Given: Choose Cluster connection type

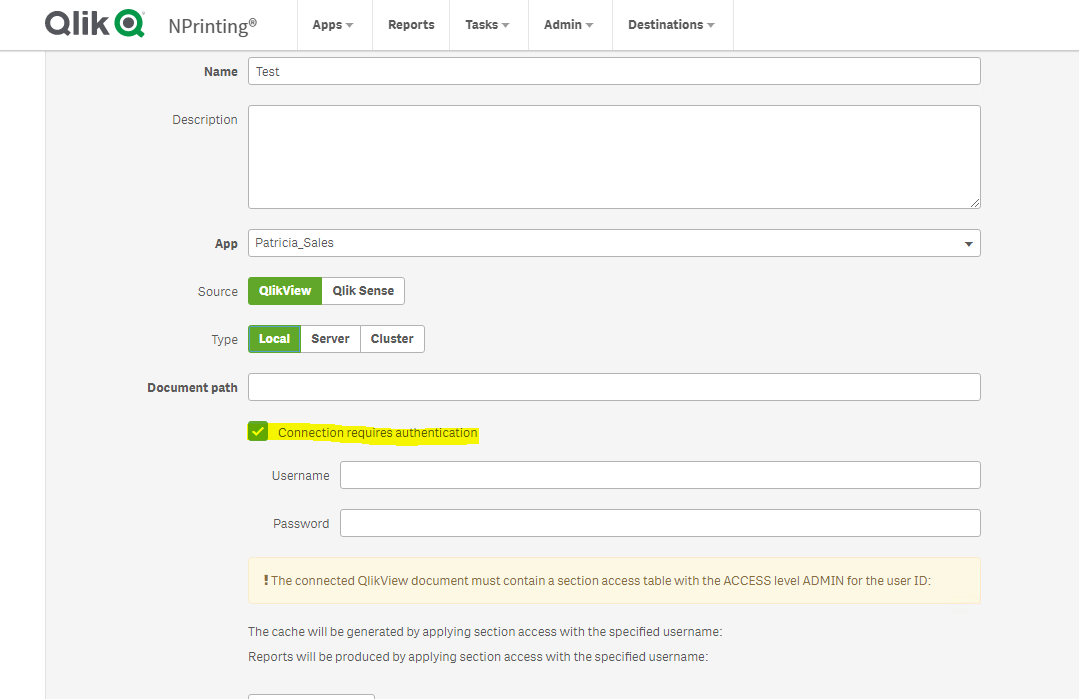Looking at the screenshot, I should pyautogui.click(x=392, y=339).
